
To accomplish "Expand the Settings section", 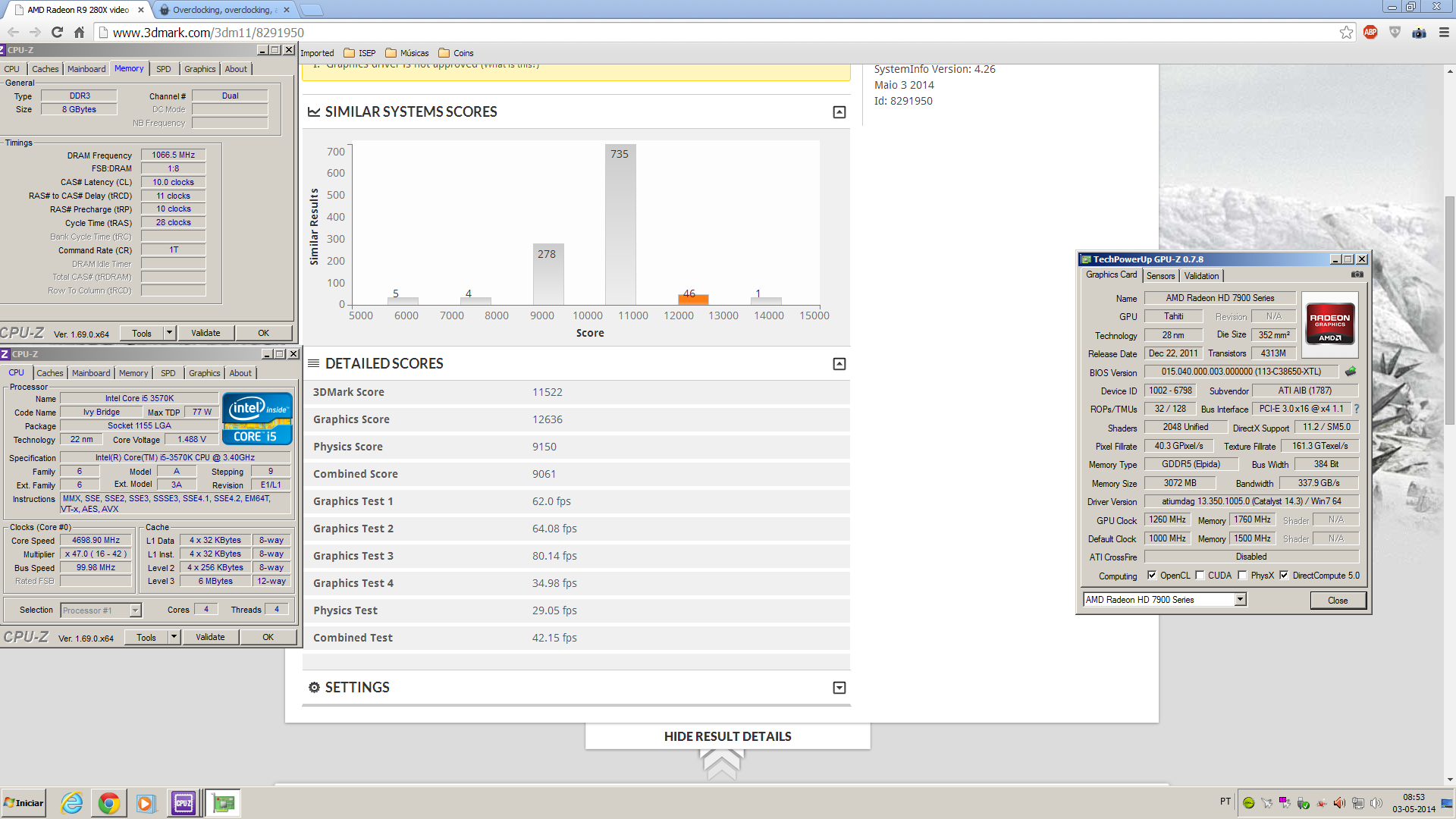I will tap(839, 688).
